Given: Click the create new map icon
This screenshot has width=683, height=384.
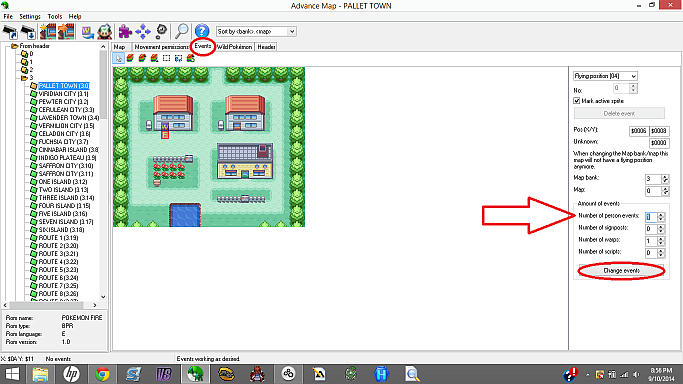Looking at the screenshot, I should (47, 31).
